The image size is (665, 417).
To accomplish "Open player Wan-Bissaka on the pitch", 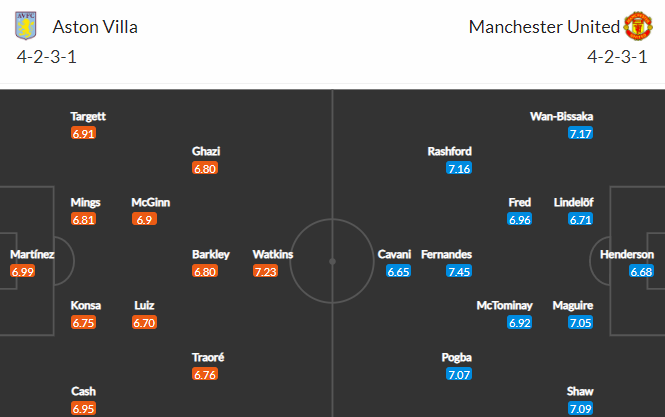I will pos(562,116).
